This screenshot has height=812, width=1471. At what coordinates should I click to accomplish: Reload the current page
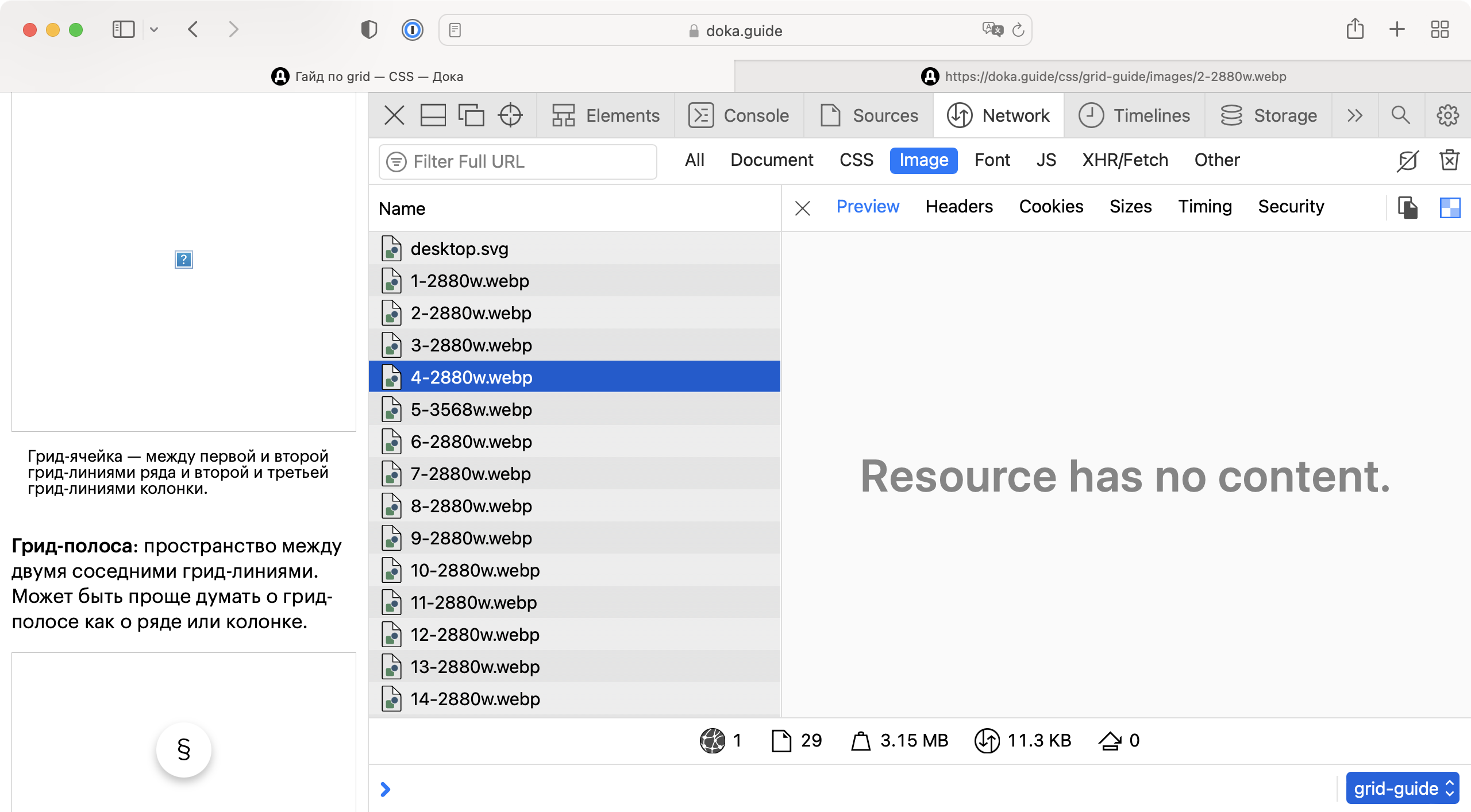tap(1019, 30)
